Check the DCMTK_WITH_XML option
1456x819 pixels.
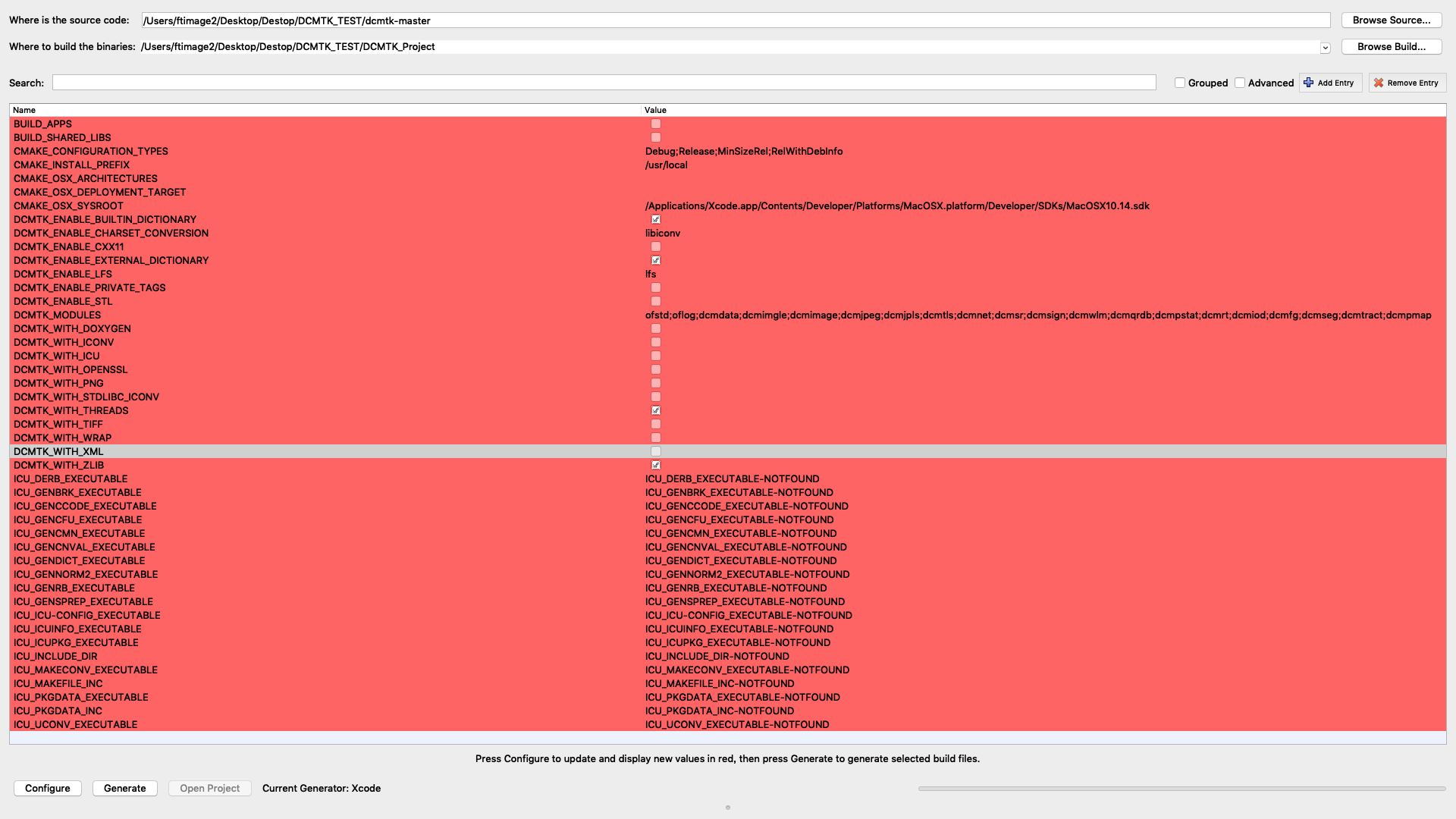coord(656,451)
